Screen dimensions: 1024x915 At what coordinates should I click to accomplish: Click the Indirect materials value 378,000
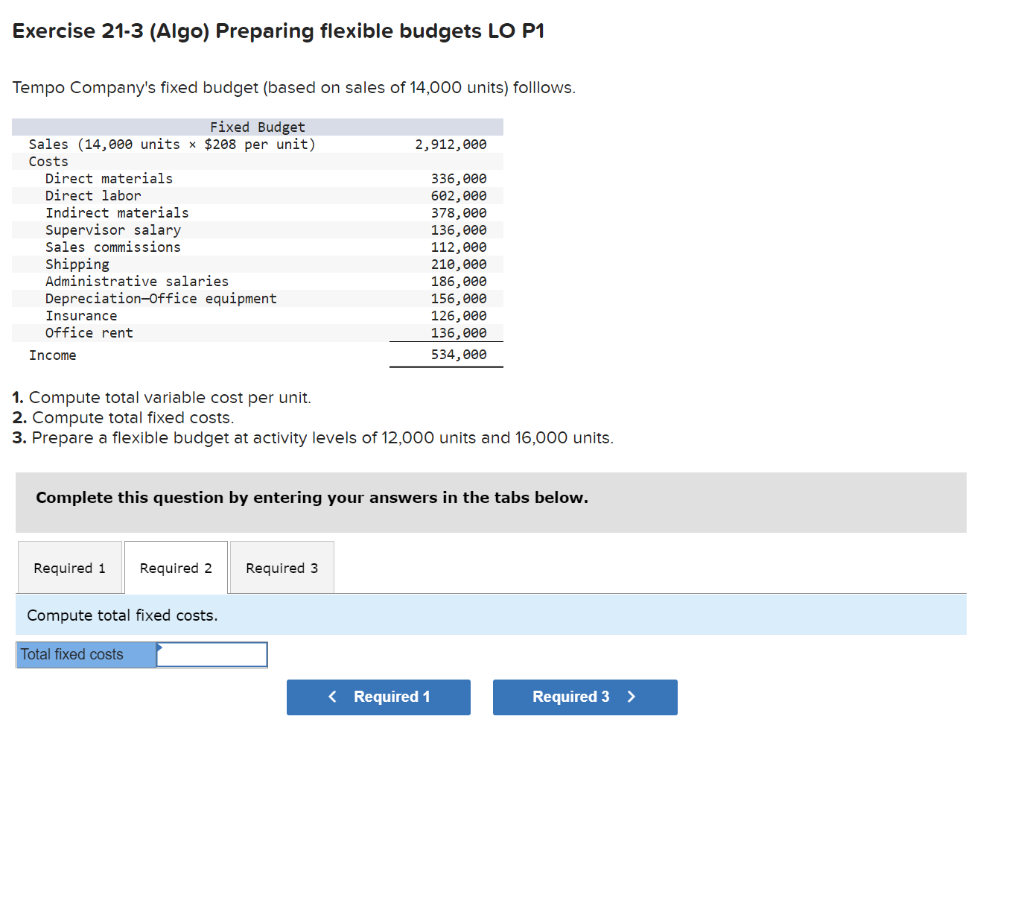pos(458,213)
